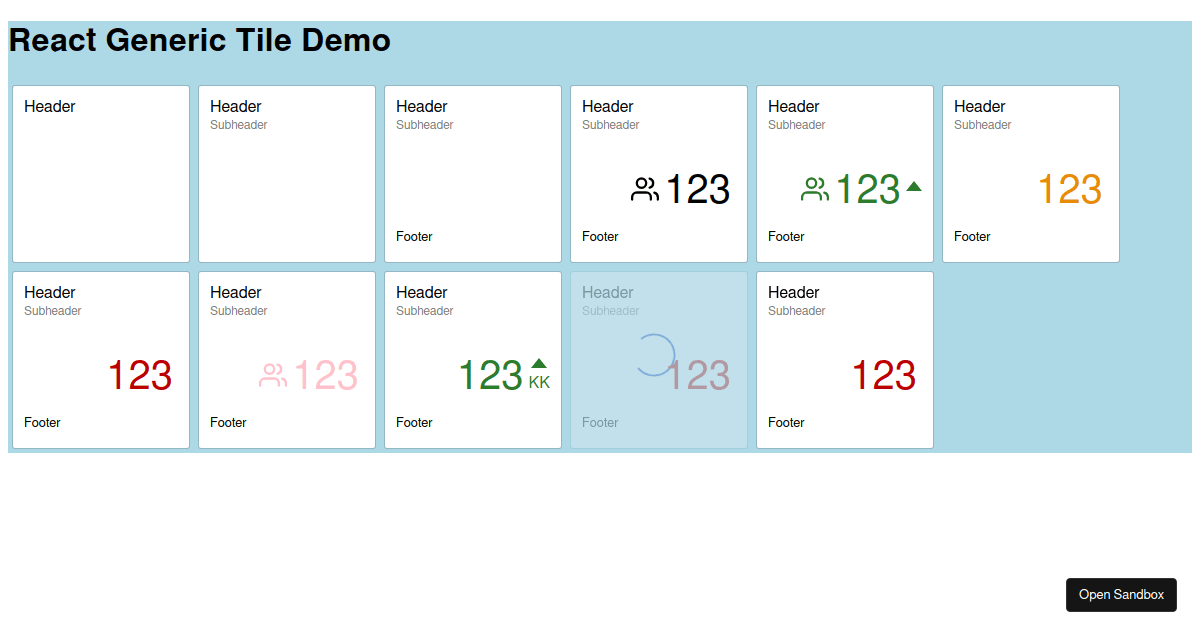Click the green 123 beside the people icon
Image resolution: width=1200 pixels, height=630 pixels.
[867, 189]
